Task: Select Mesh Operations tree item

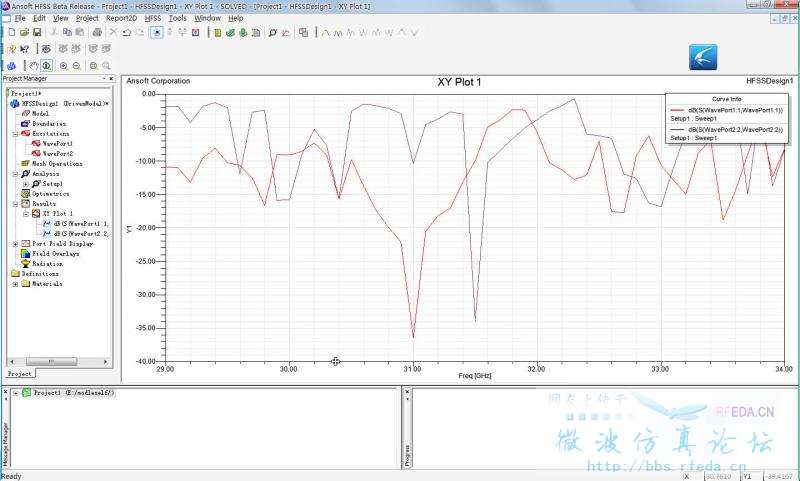Action: [57, 164]
